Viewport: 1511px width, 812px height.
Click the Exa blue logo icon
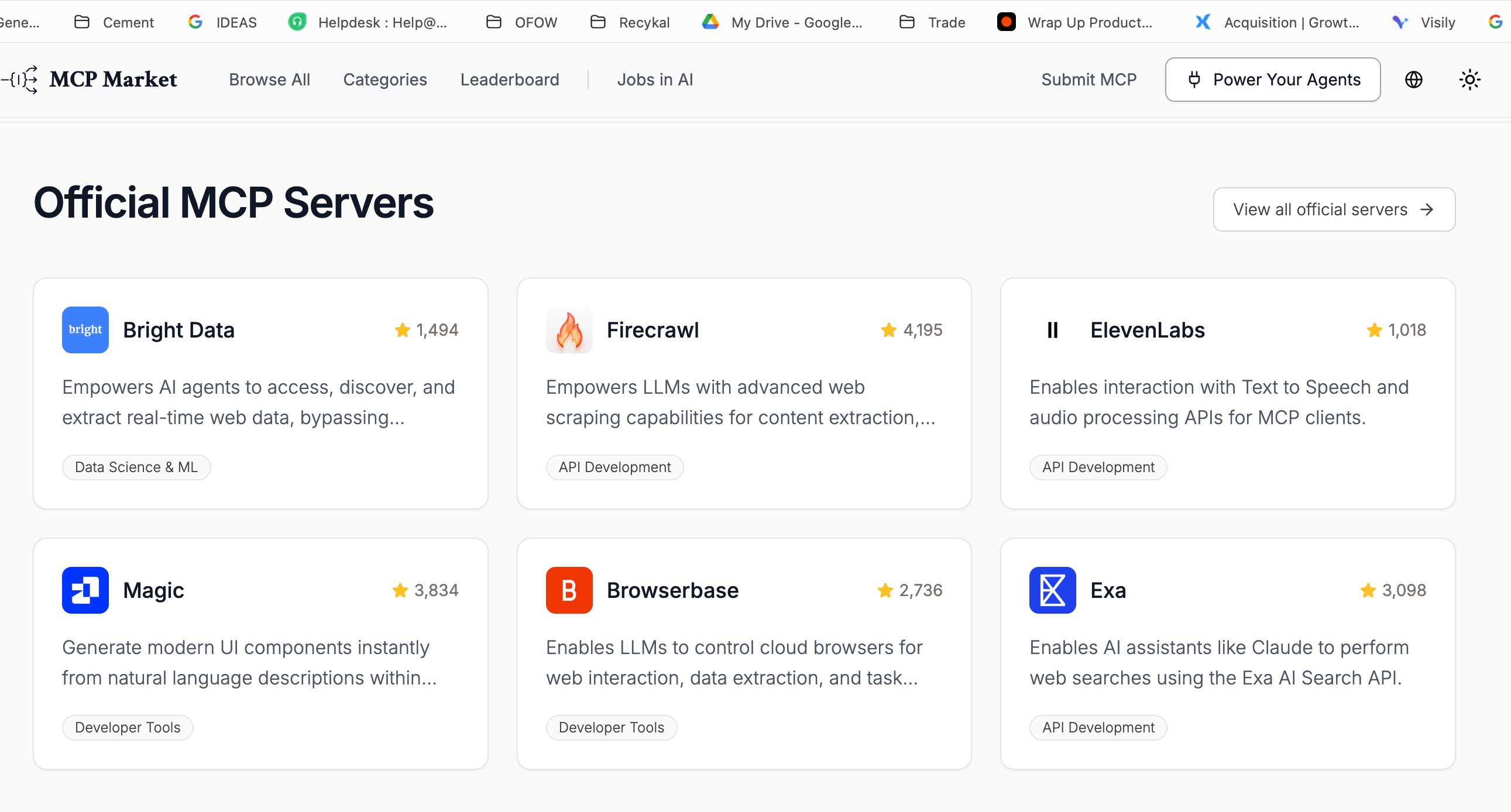[1052, 590]
